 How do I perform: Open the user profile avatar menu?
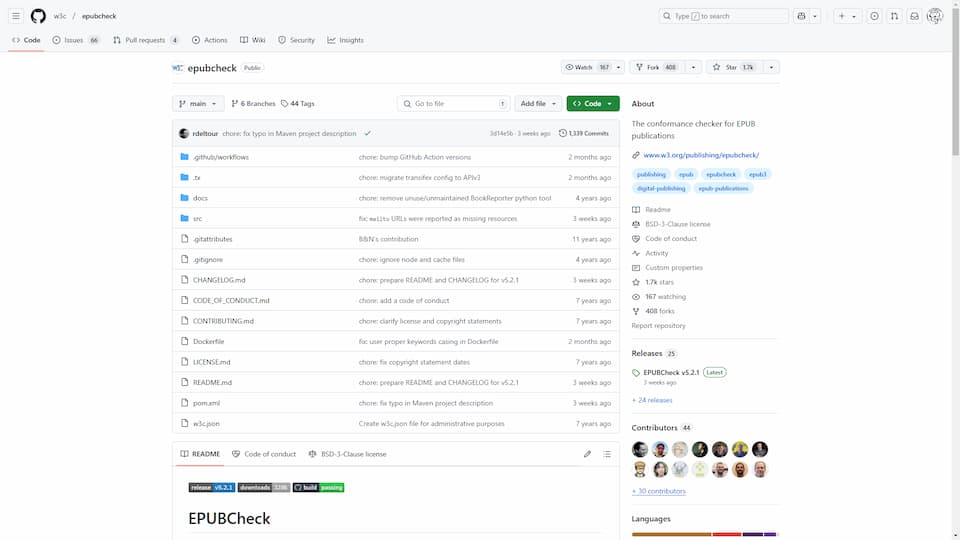(x=935, y=16)
